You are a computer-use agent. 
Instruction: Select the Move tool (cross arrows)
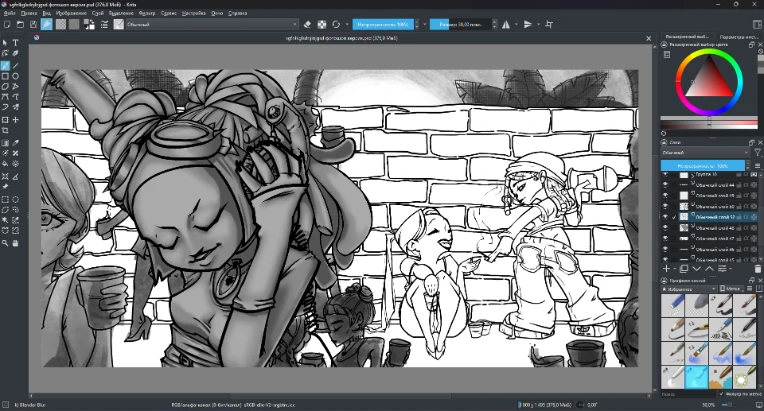click(x=16, y=120)
